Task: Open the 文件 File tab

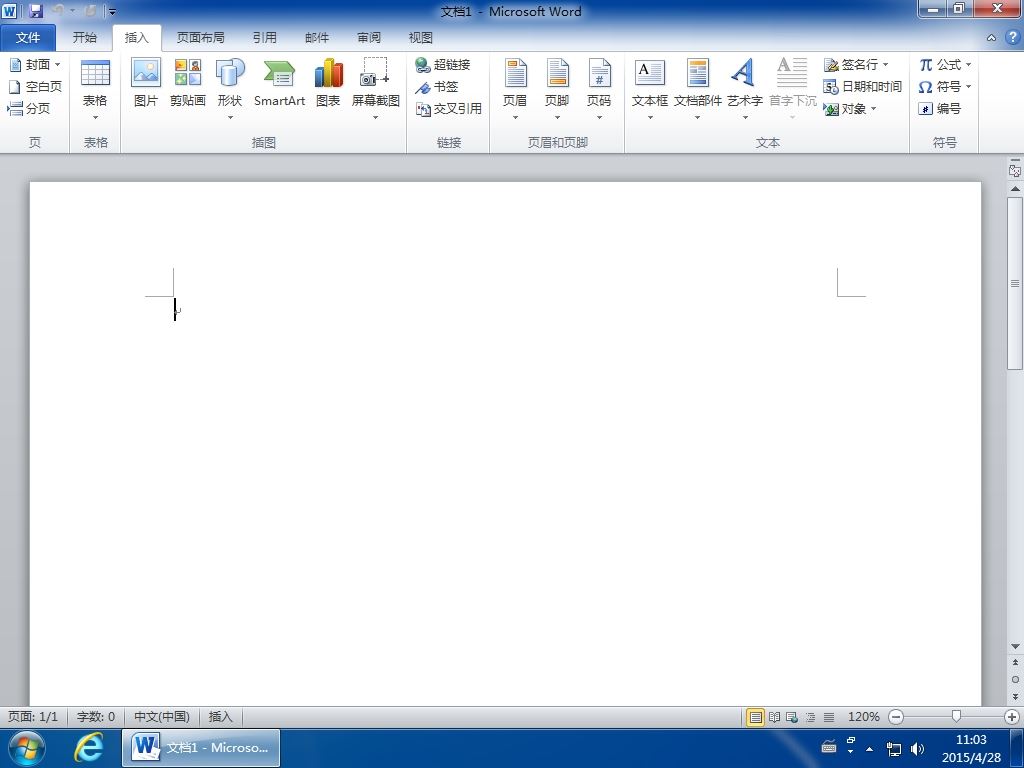Action: pyautogui.click(x=27, y=37)
